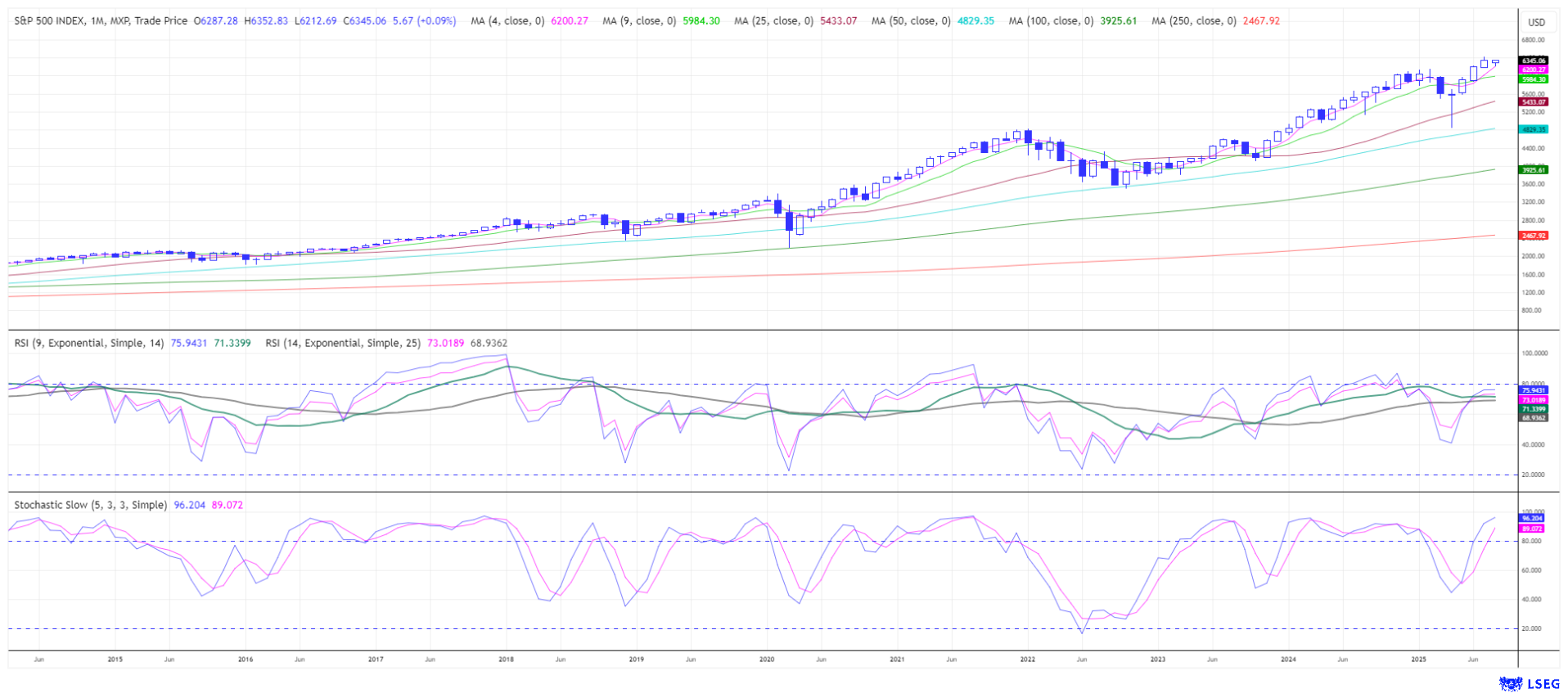Select the MA (9, close, 0) indicator label
This screenshot has height=693, width=1568.
[x=638, y=20]
